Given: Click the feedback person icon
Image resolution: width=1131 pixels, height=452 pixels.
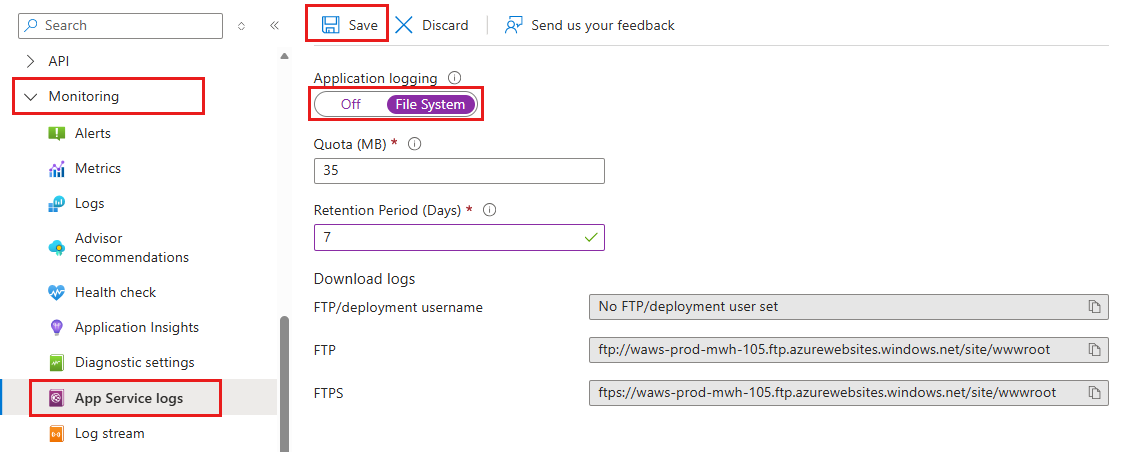Looking at the screenshot, I should 514,25.
